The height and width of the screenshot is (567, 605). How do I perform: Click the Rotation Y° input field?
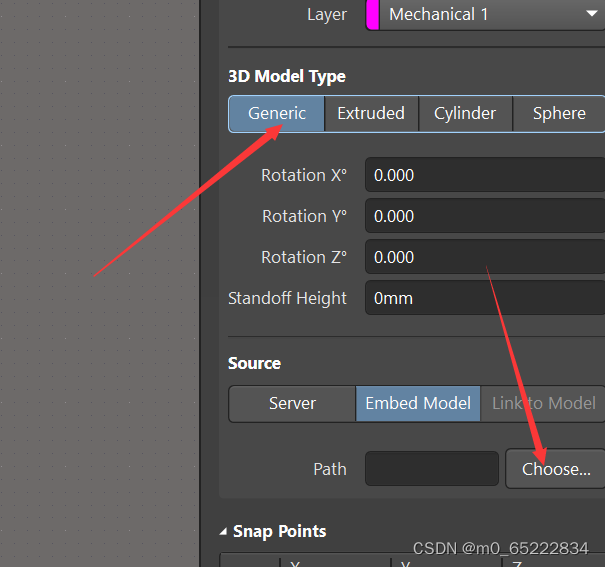pos(485,216)
